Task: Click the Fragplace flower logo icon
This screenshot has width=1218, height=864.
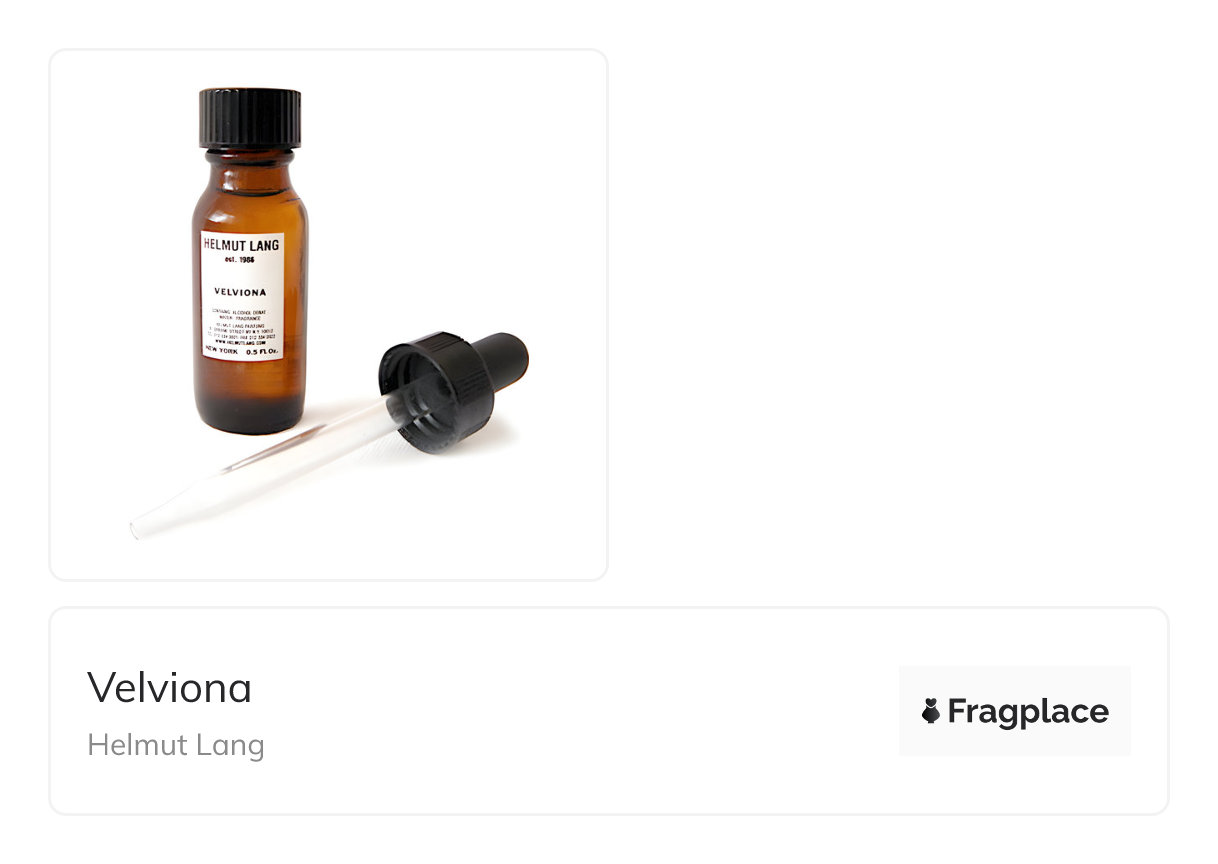Action: (930, 711)
